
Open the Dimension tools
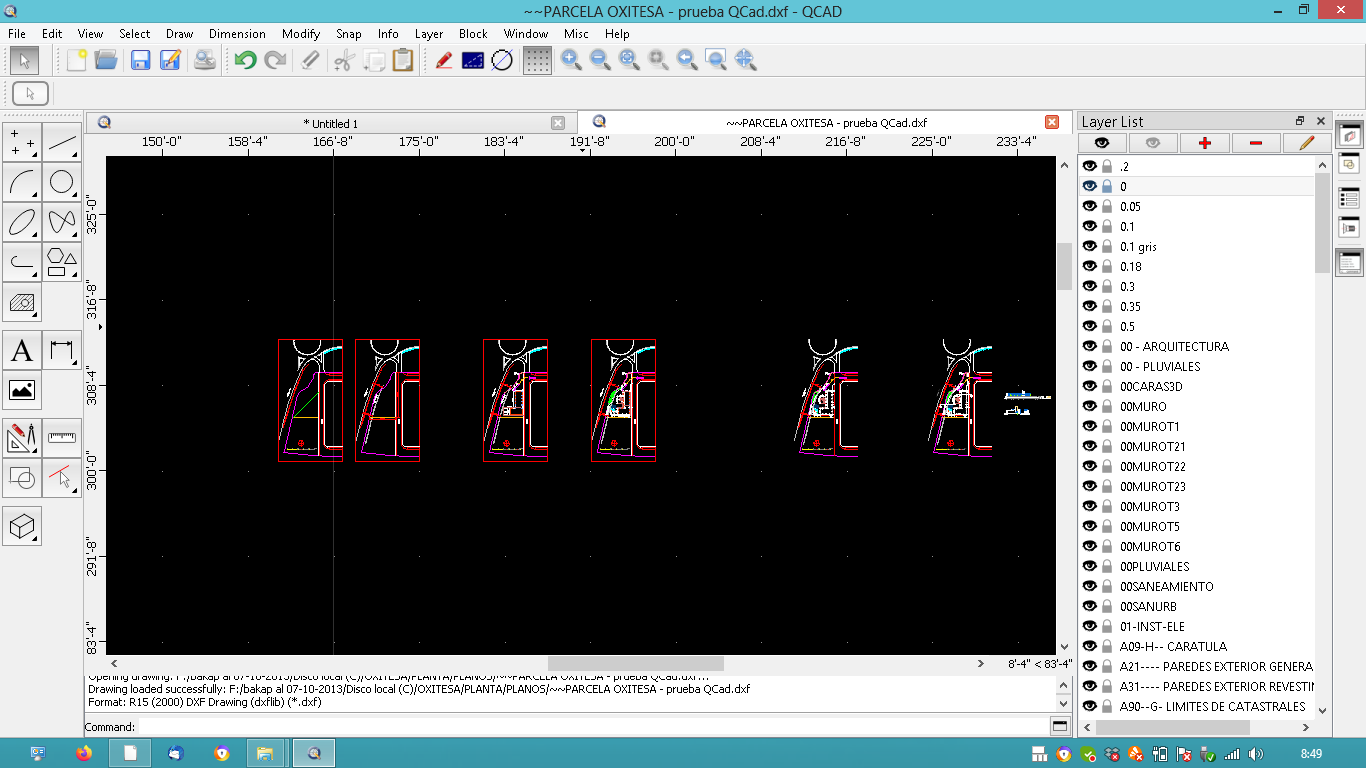point(62,351)
